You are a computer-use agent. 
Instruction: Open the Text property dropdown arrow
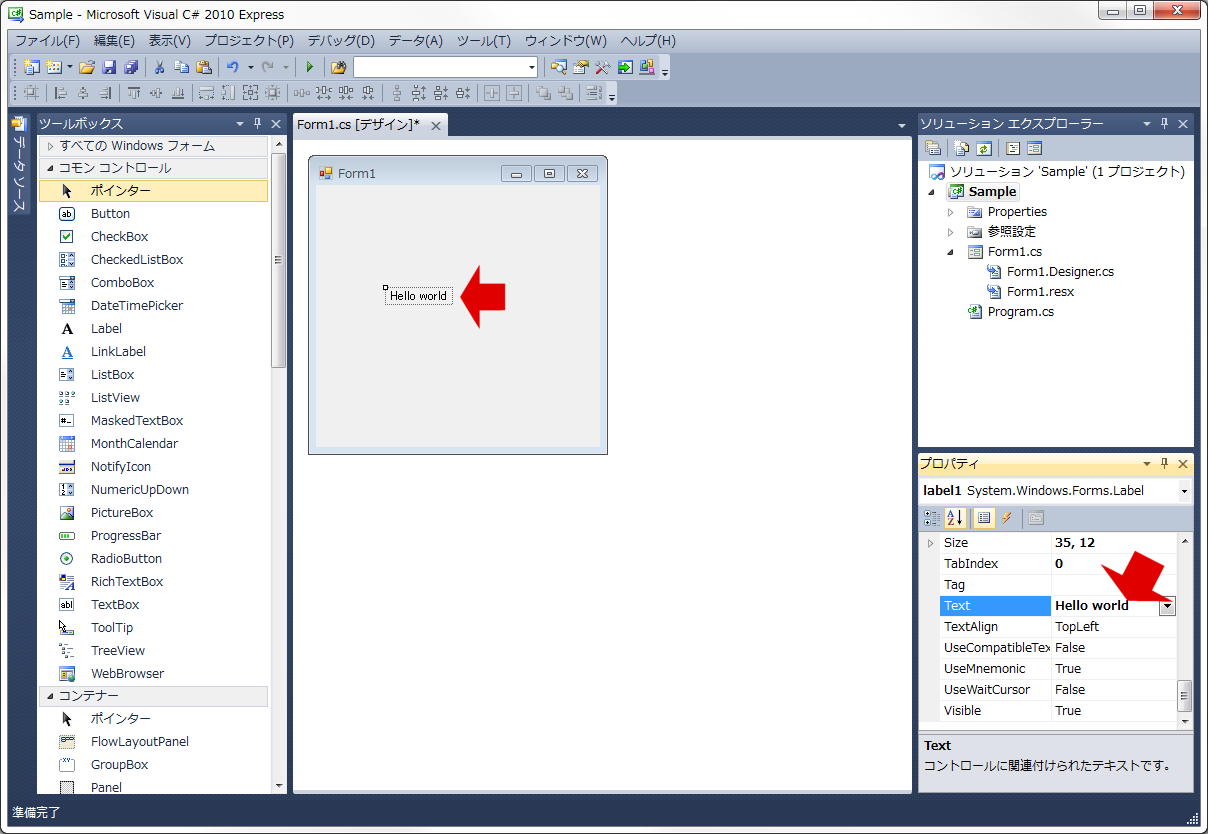1167,606
